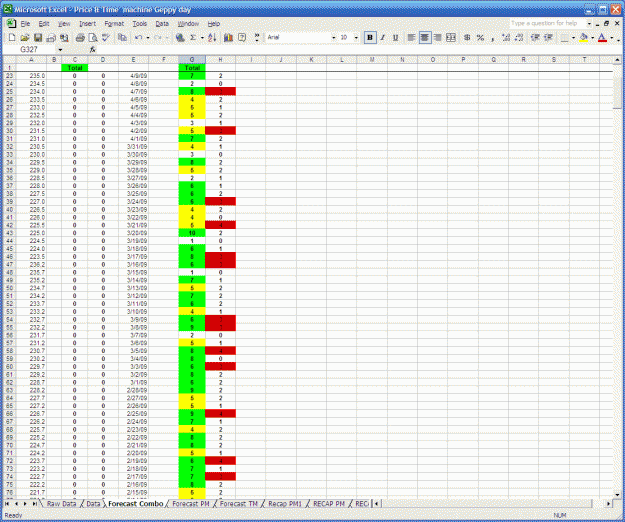Click the Increase Decimal icon
The width and height of the screenshot is (625, 522).
coord(506,37)
